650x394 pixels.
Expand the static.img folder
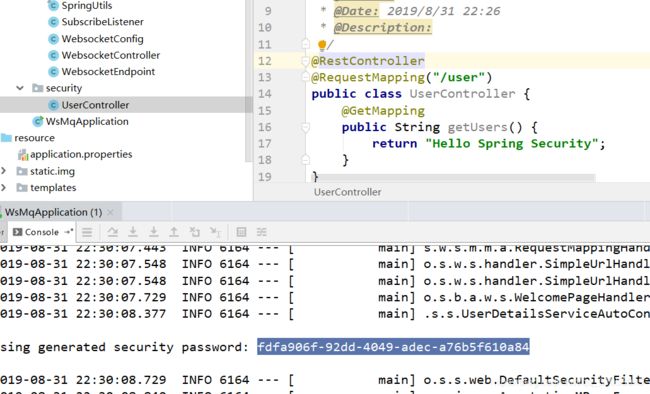point(4,171)
